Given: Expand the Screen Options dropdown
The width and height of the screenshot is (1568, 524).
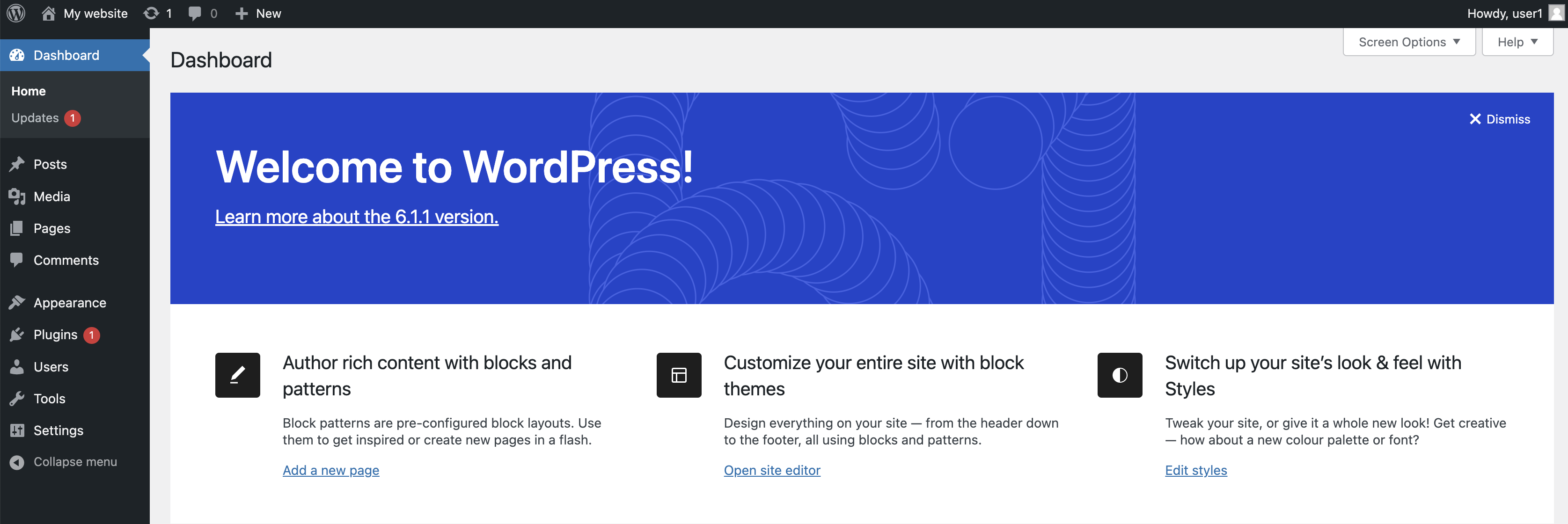Looking at the screenshot, I should coord(1408,42).
